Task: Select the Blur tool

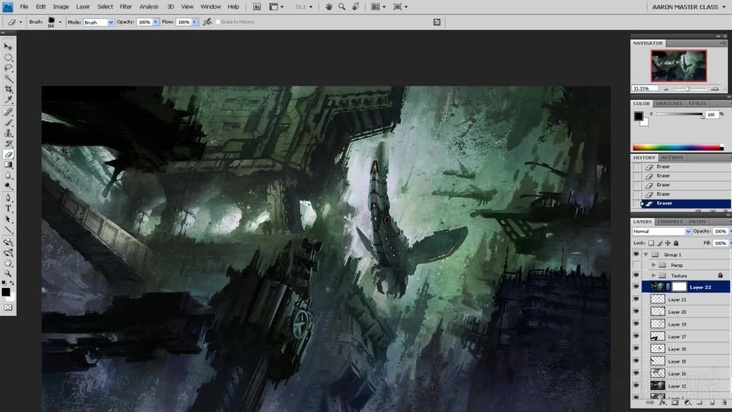Action: coord(8,175)
